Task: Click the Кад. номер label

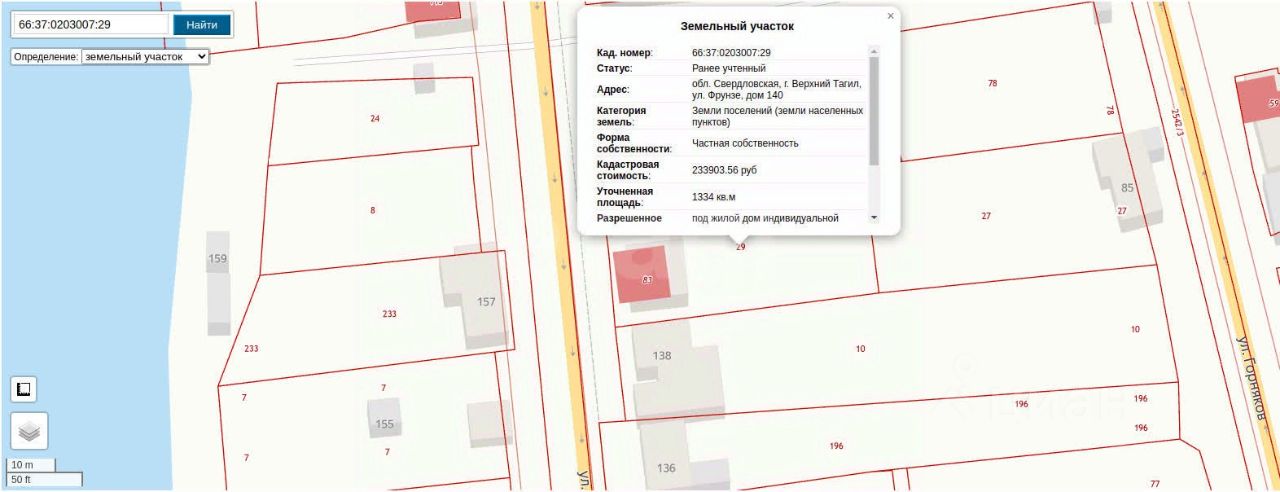Action: pyautogui.click(x=624, y=52)
